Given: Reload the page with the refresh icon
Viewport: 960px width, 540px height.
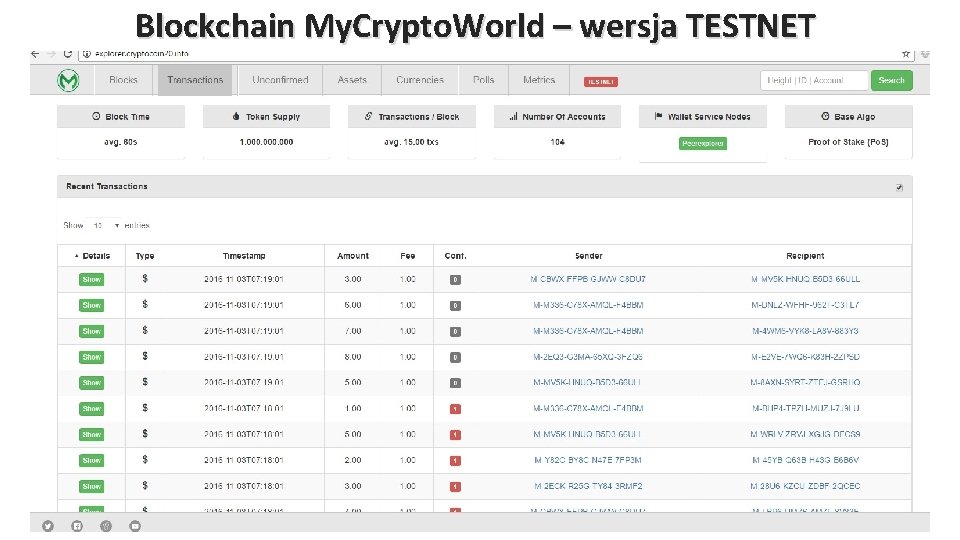Looking at the screenshot, I should click(x=67, y=54).
